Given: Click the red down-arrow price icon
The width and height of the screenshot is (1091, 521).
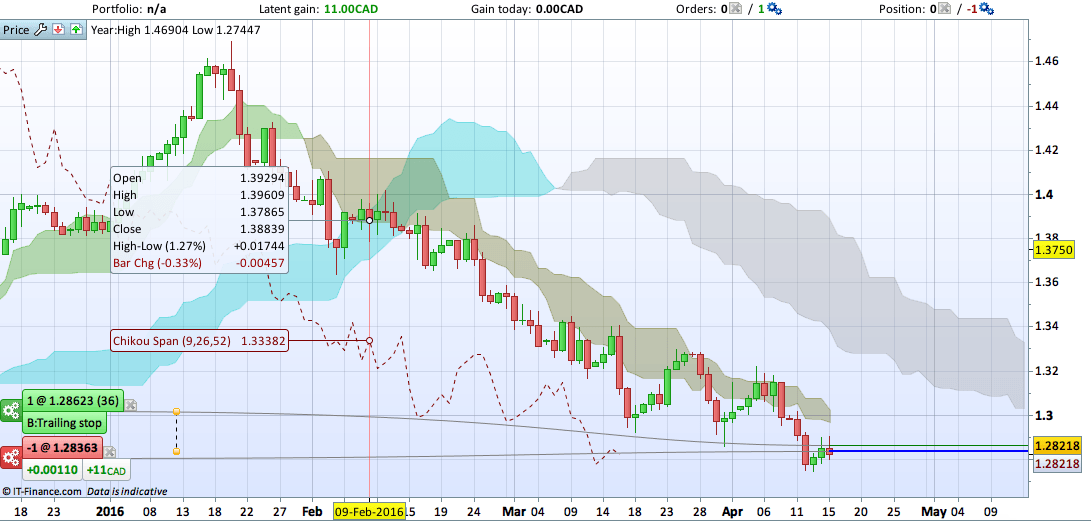Looking at the screenshot, I should 58,30.
